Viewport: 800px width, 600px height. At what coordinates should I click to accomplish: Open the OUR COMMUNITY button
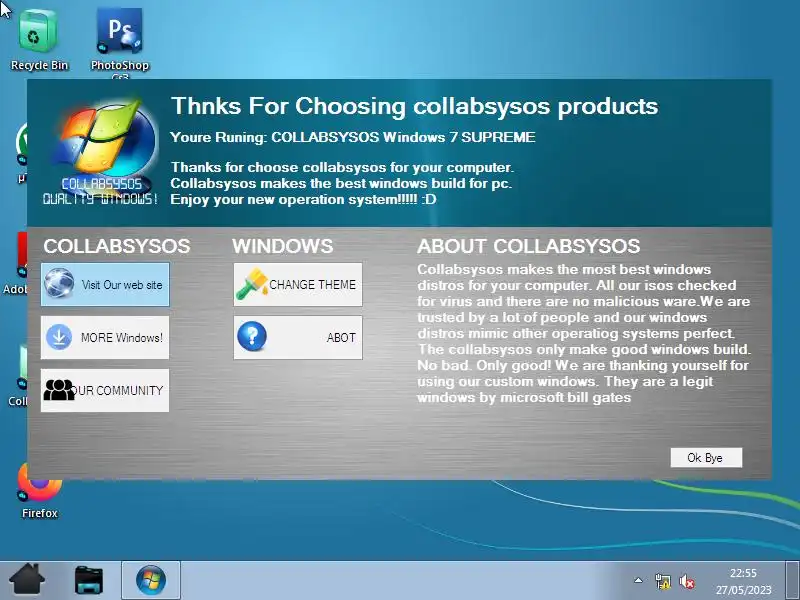coord(105,390)
